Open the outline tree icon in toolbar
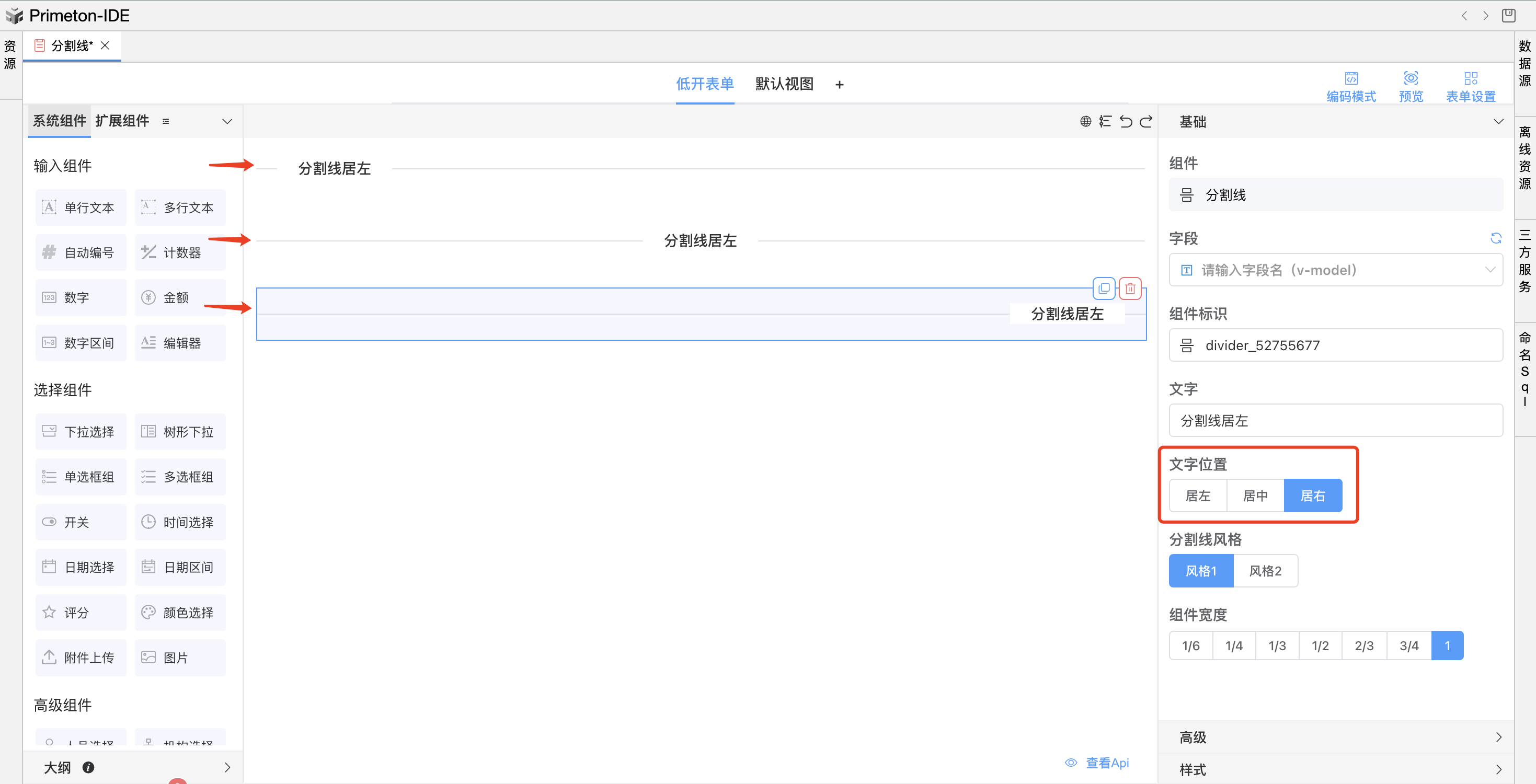The height and width of the screenshot is (784, 1536). click(1105, 122)
